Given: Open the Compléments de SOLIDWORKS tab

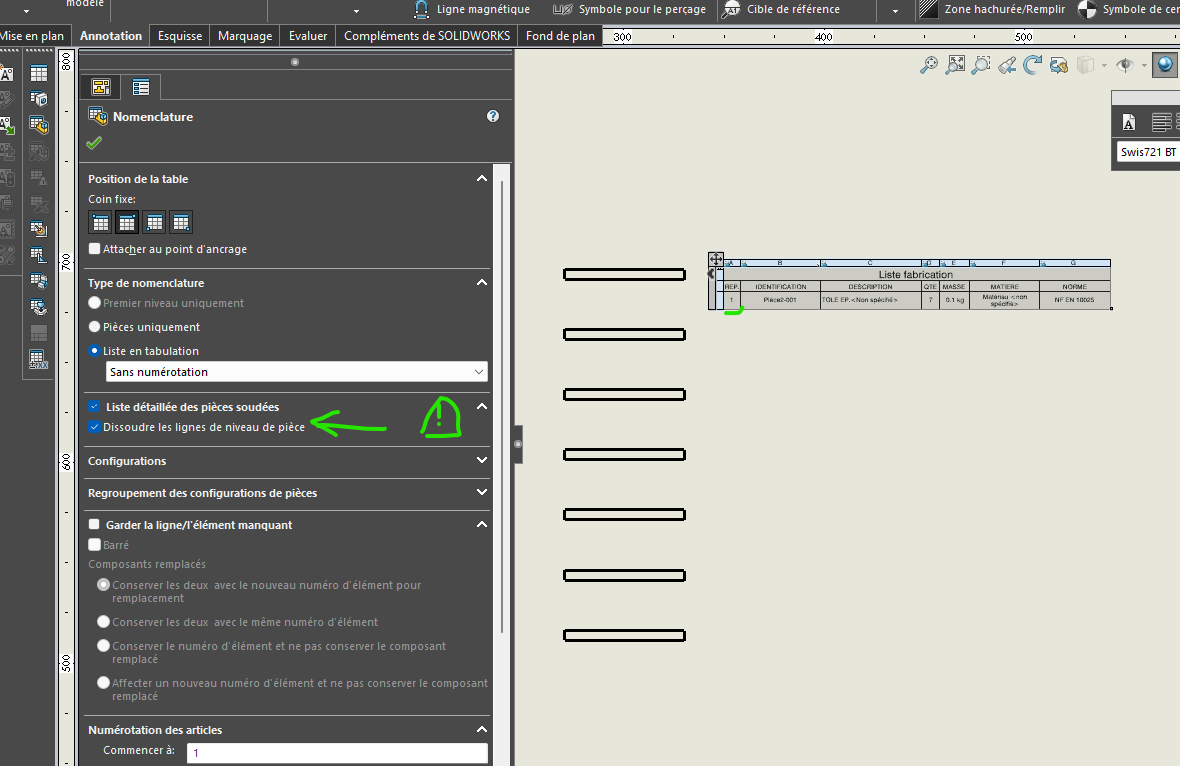Looking at the screenshot, I should 427,36.
